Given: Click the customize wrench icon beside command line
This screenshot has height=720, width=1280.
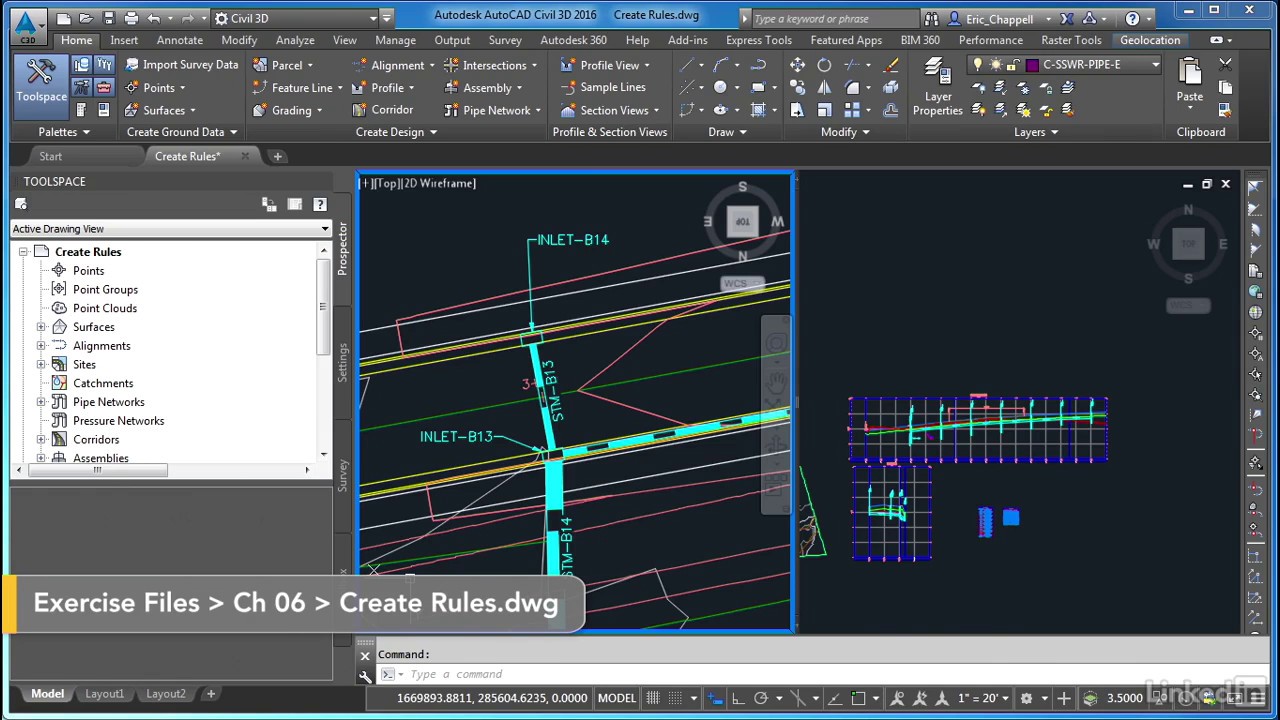Looking at the screenshot, I should click(365, 675).
